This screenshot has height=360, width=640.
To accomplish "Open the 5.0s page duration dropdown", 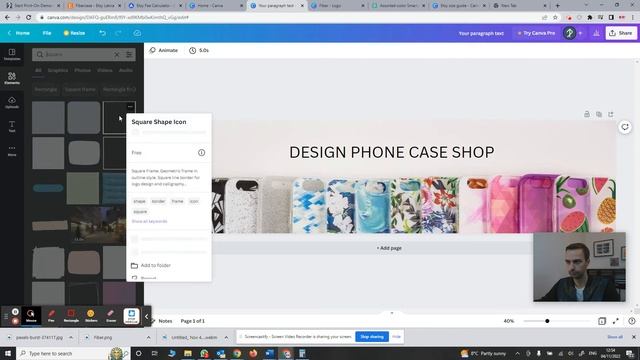I will 199,50.
